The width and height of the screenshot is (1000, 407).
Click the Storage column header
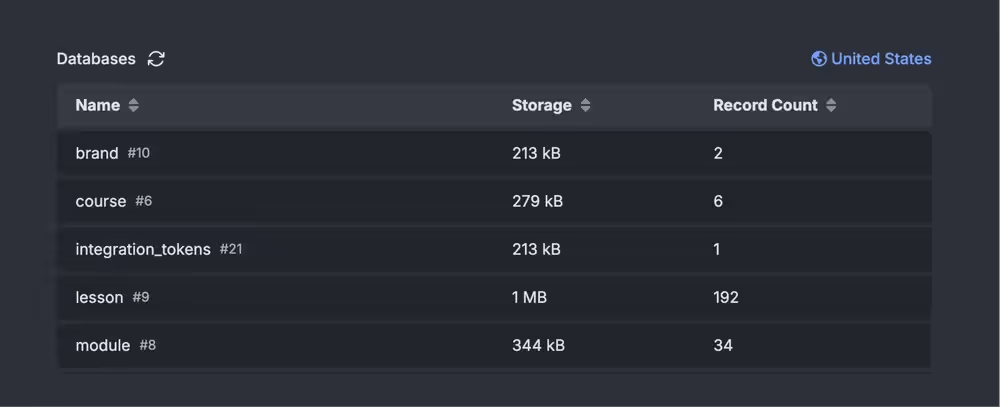(542, 106)
